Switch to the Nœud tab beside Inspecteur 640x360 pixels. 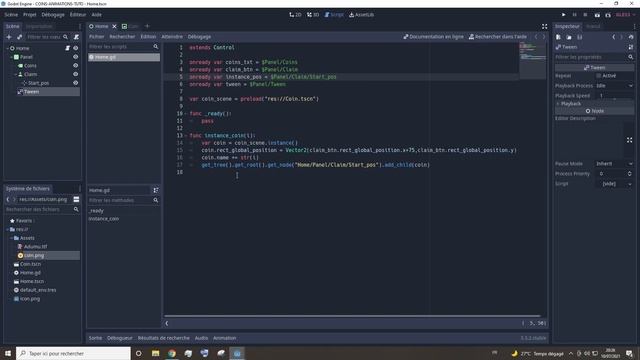tap(593, 26)
